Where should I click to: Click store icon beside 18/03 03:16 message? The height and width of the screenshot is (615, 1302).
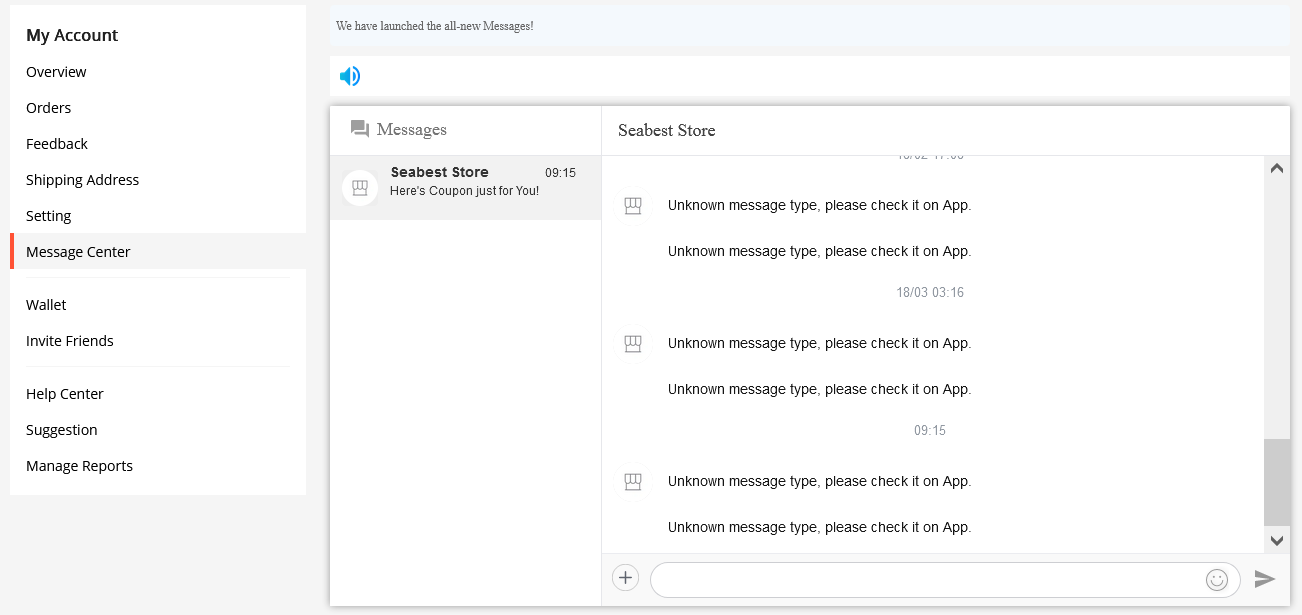(632, 344)
